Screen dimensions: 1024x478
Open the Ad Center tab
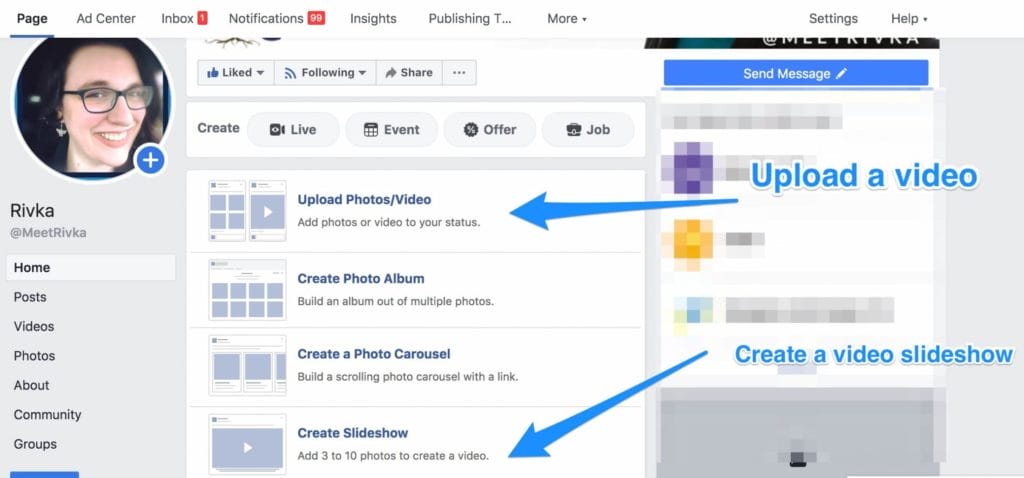pos(106,18)
